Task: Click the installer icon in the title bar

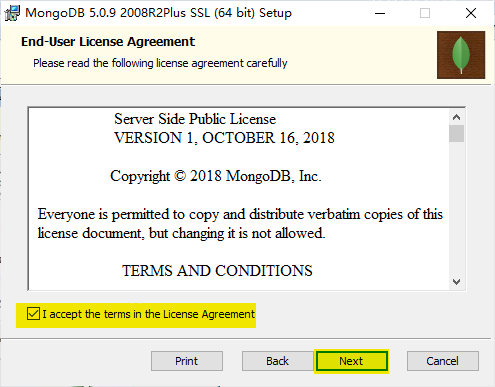Action: point(12,13)
